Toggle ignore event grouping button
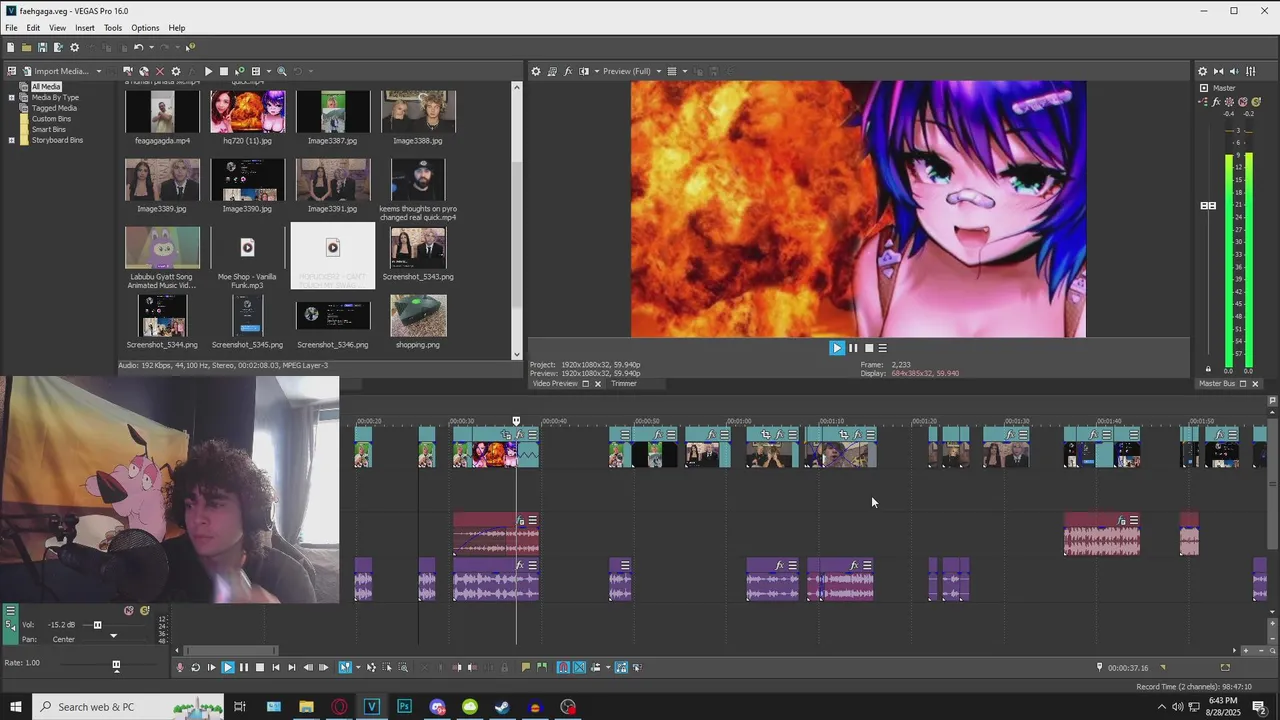The height and width of the screenshot is (720, 1280). [637, 667]
